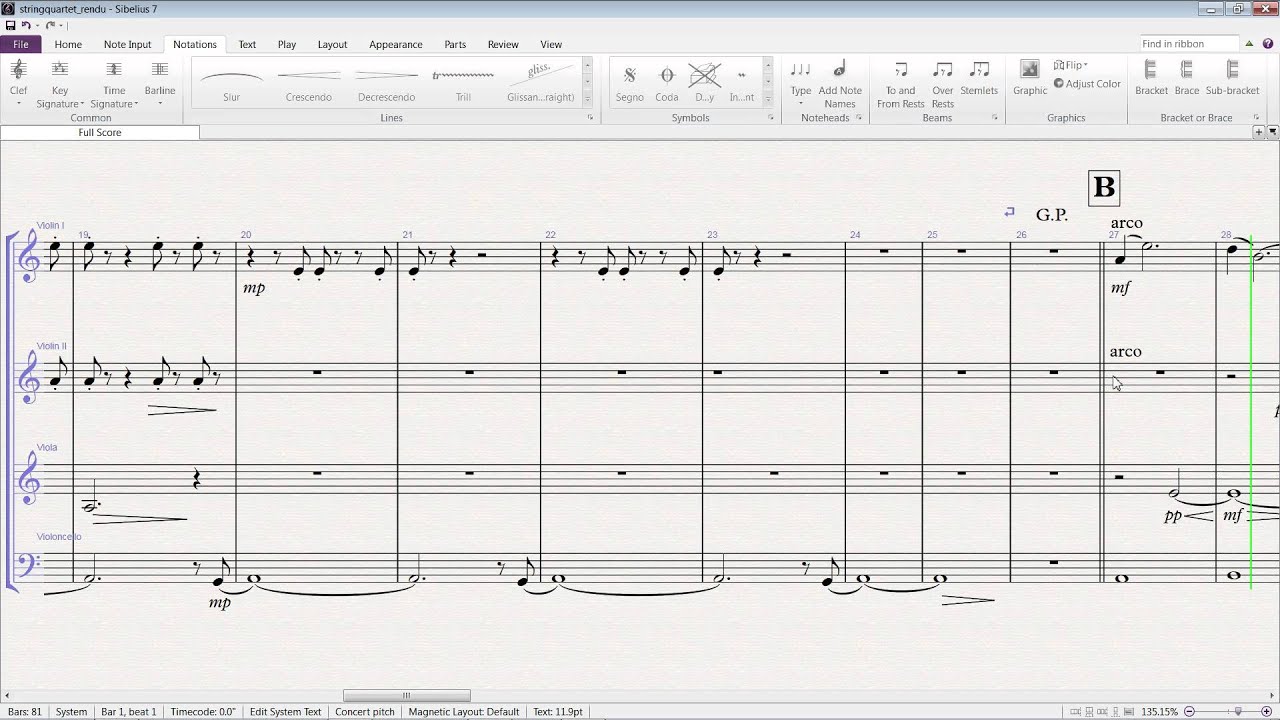Screen dimensions: 1280x720
Task: Select the Full Score document tab
Action: [100, 132]
